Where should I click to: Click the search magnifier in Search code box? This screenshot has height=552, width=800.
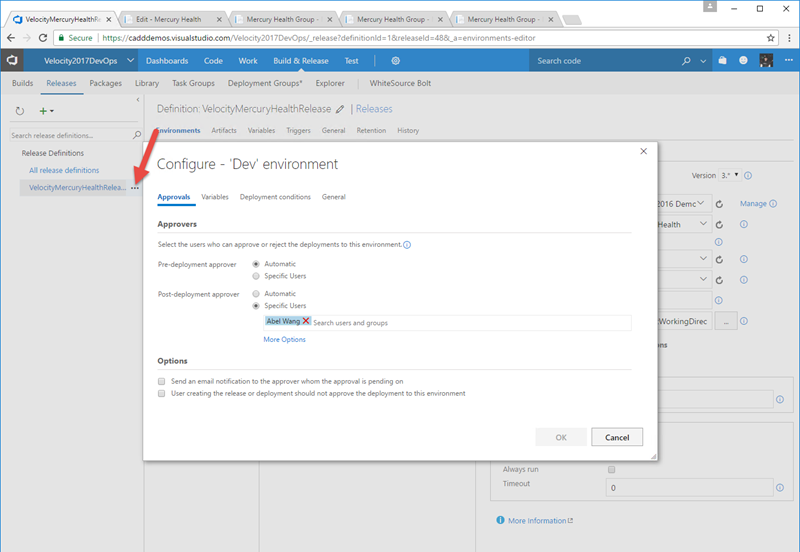(x=686, y=61)
